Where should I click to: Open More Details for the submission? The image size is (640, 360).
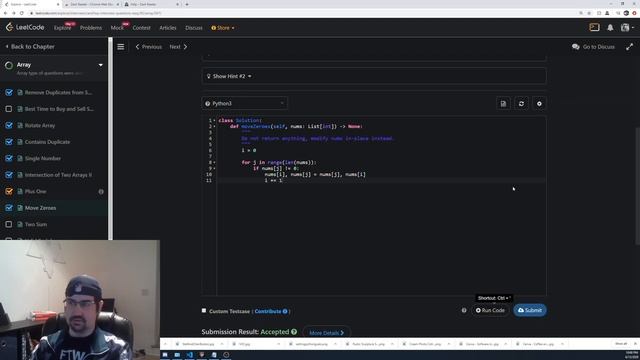coord(327,333)
